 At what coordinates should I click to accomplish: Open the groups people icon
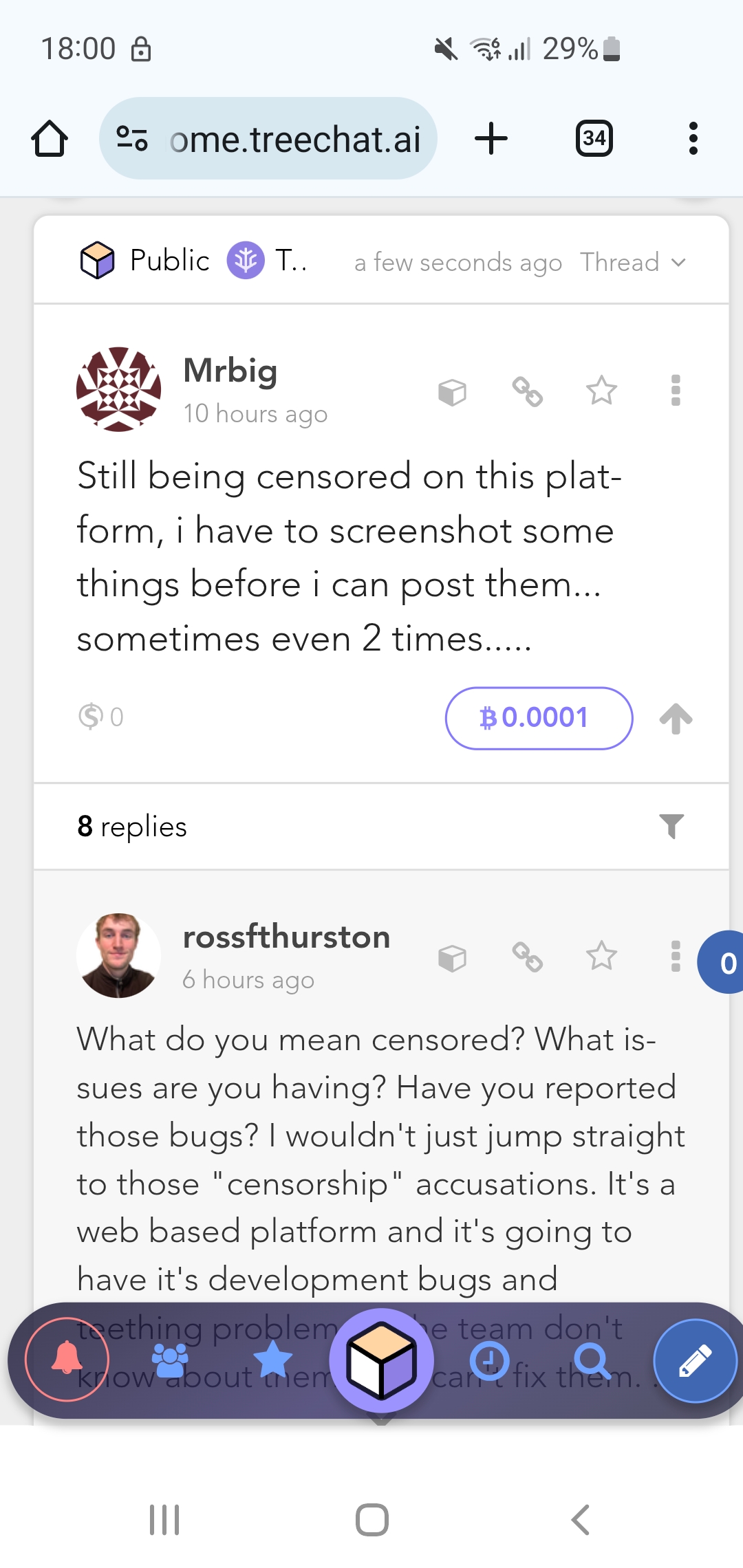170,1360
